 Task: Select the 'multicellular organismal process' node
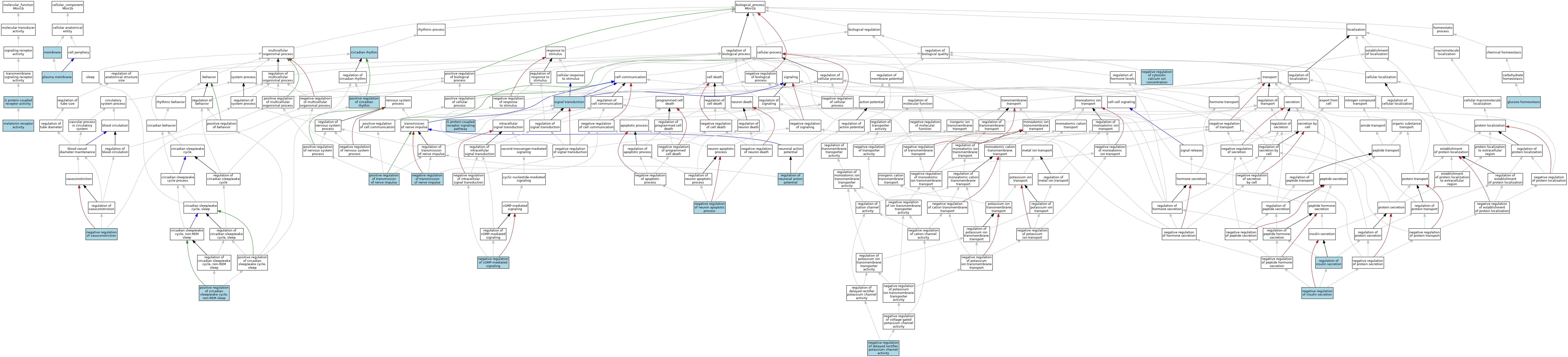[278, 53]
